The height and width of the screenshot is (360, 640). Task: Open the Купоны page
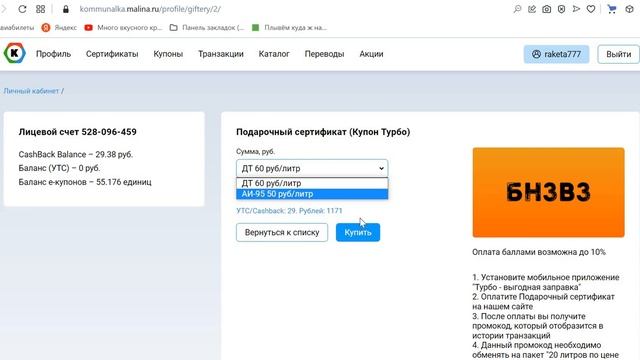pyautogui.click(x=168, y=54)
